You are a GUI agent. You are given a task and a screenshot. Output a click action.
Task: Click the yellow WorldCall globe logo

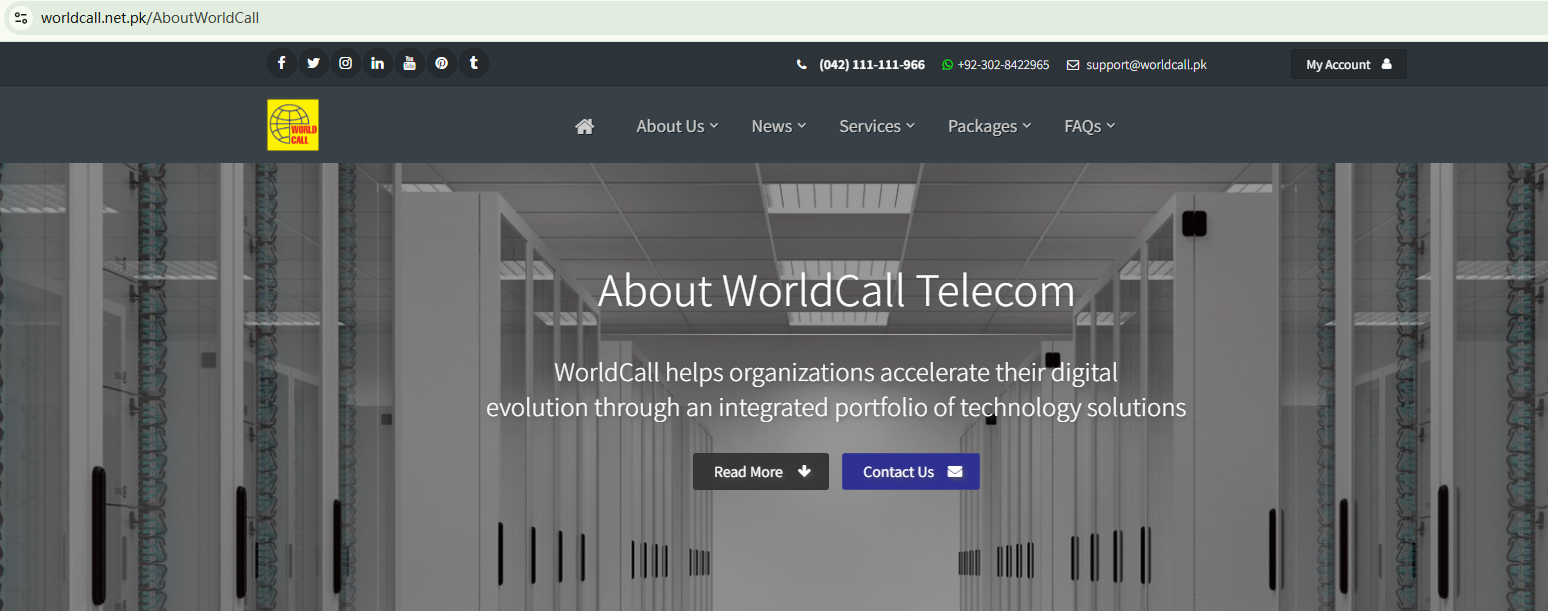click(x=293, y=125)
